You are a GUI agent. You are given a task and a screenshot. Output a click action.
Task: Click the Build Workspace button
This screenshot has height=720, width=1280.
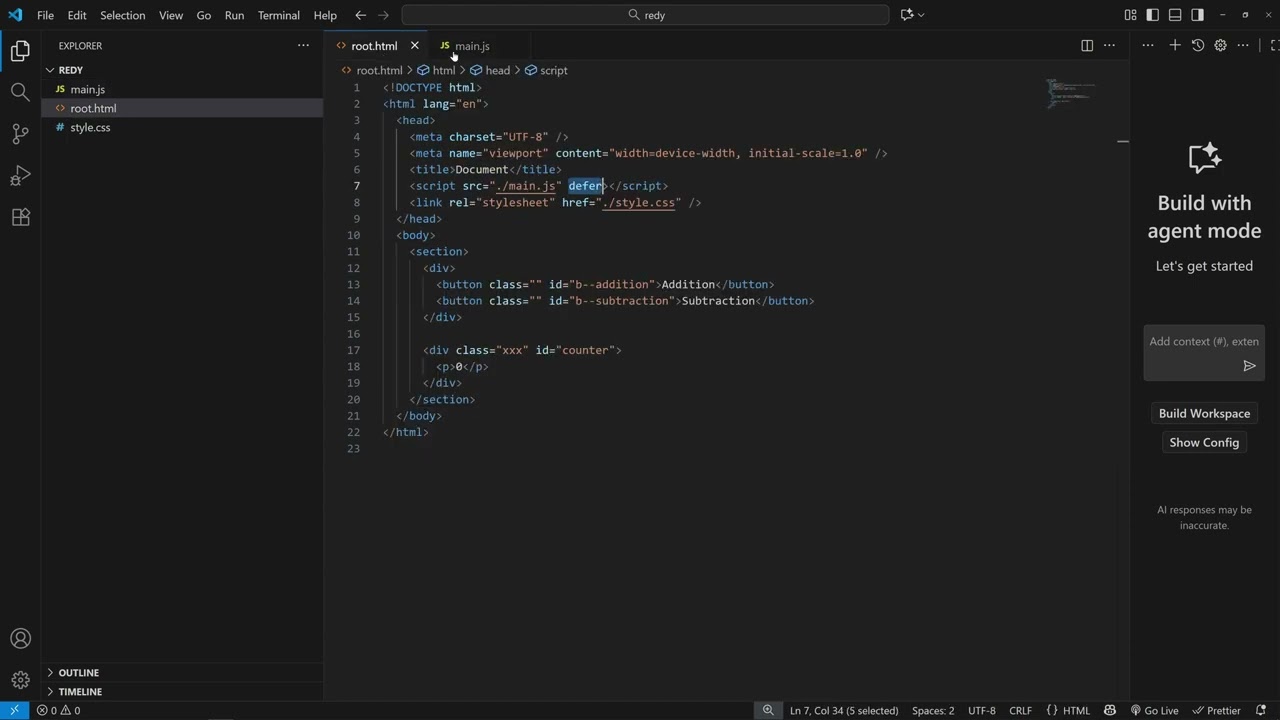(1204, 413)
